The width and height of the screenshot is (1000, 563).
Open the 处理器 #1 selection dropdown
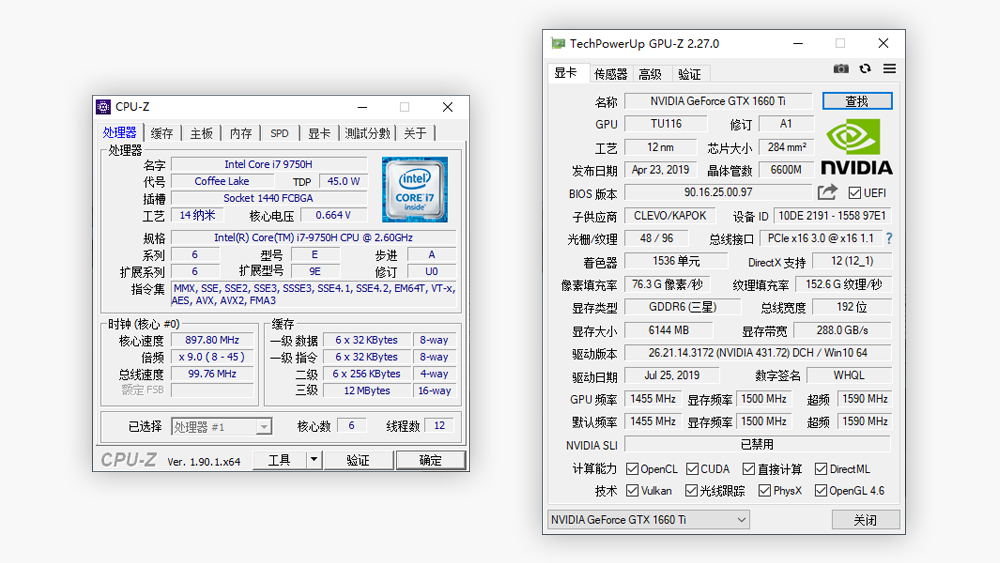click(x=221, y=427)
